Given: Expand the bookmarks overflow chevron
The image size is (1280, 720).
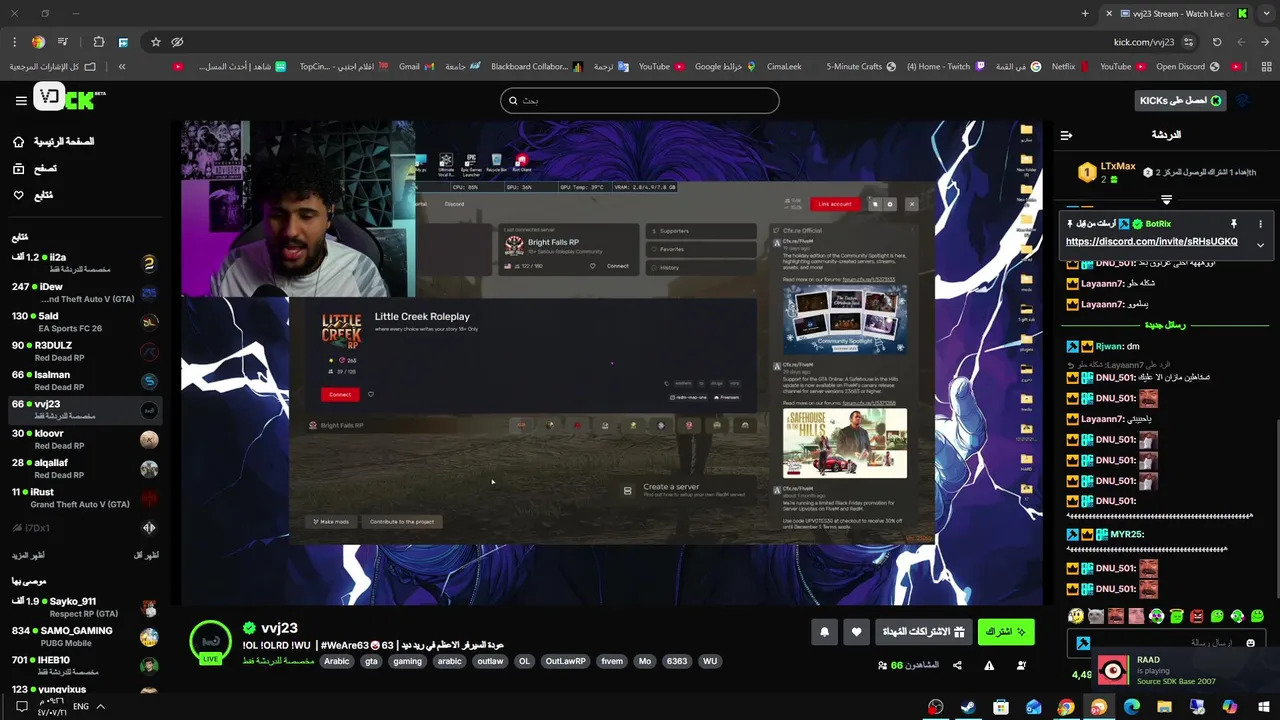Looking at the screenshot, I should [122, 67].
